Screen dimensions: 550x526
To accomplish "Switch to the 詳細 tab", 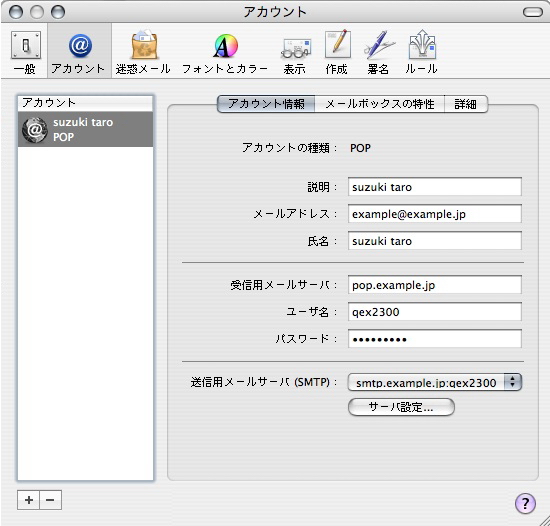I will pyautogui.click(x=466, y=104).
